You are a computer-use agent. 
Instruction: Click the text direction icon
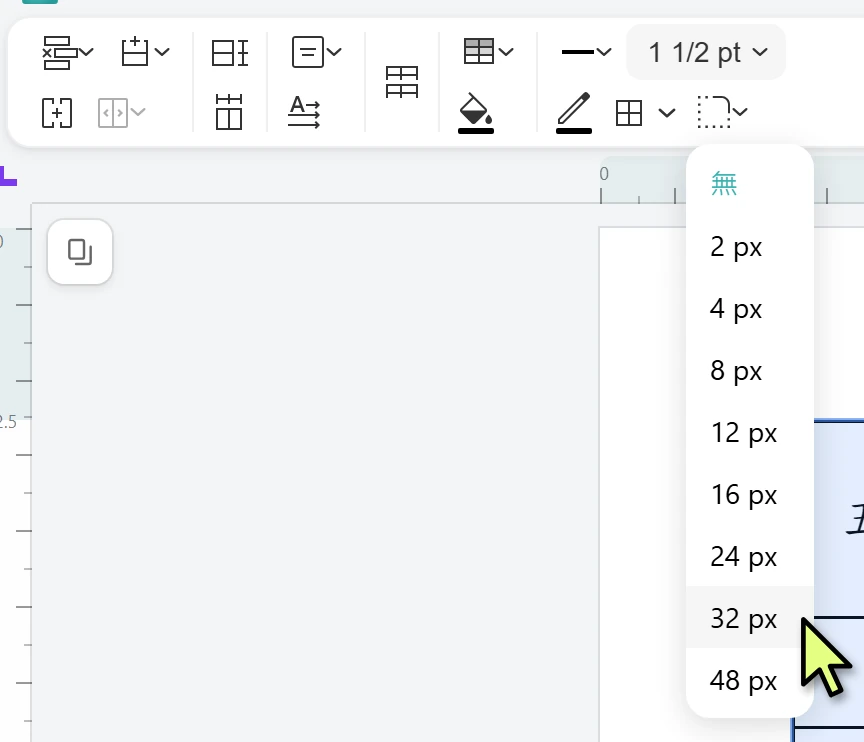click(x=304, y=112)
